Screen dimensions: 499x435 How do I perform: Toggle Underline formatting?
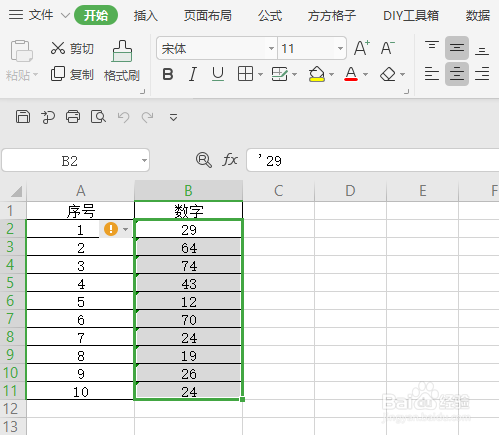218,74
